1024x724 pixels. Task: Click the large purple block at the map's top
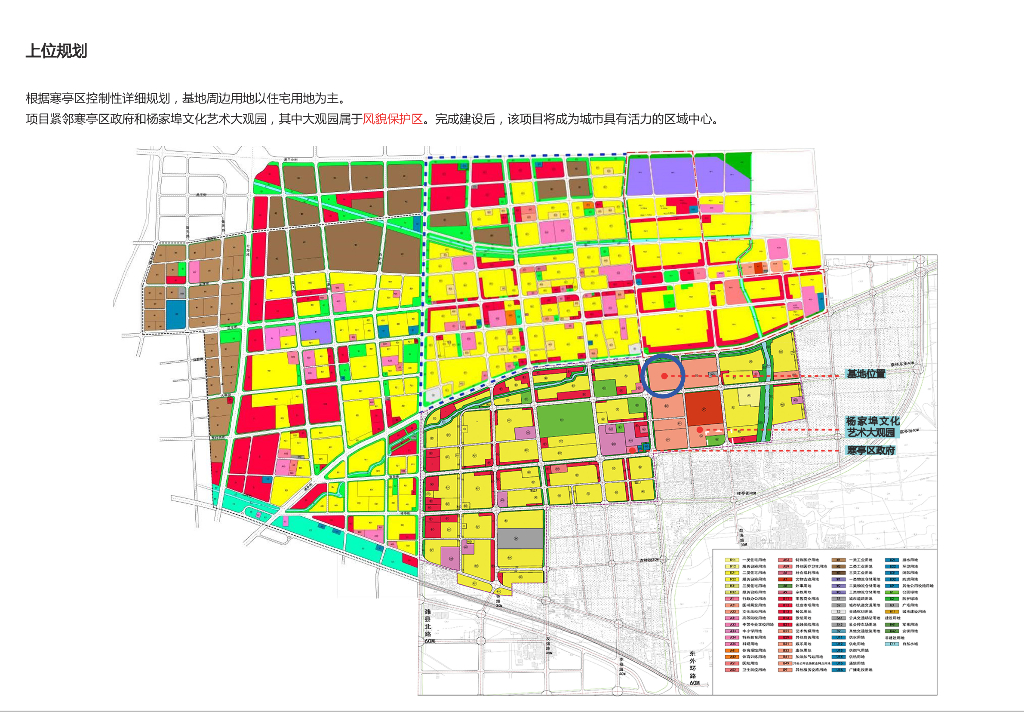click(661, 175)
